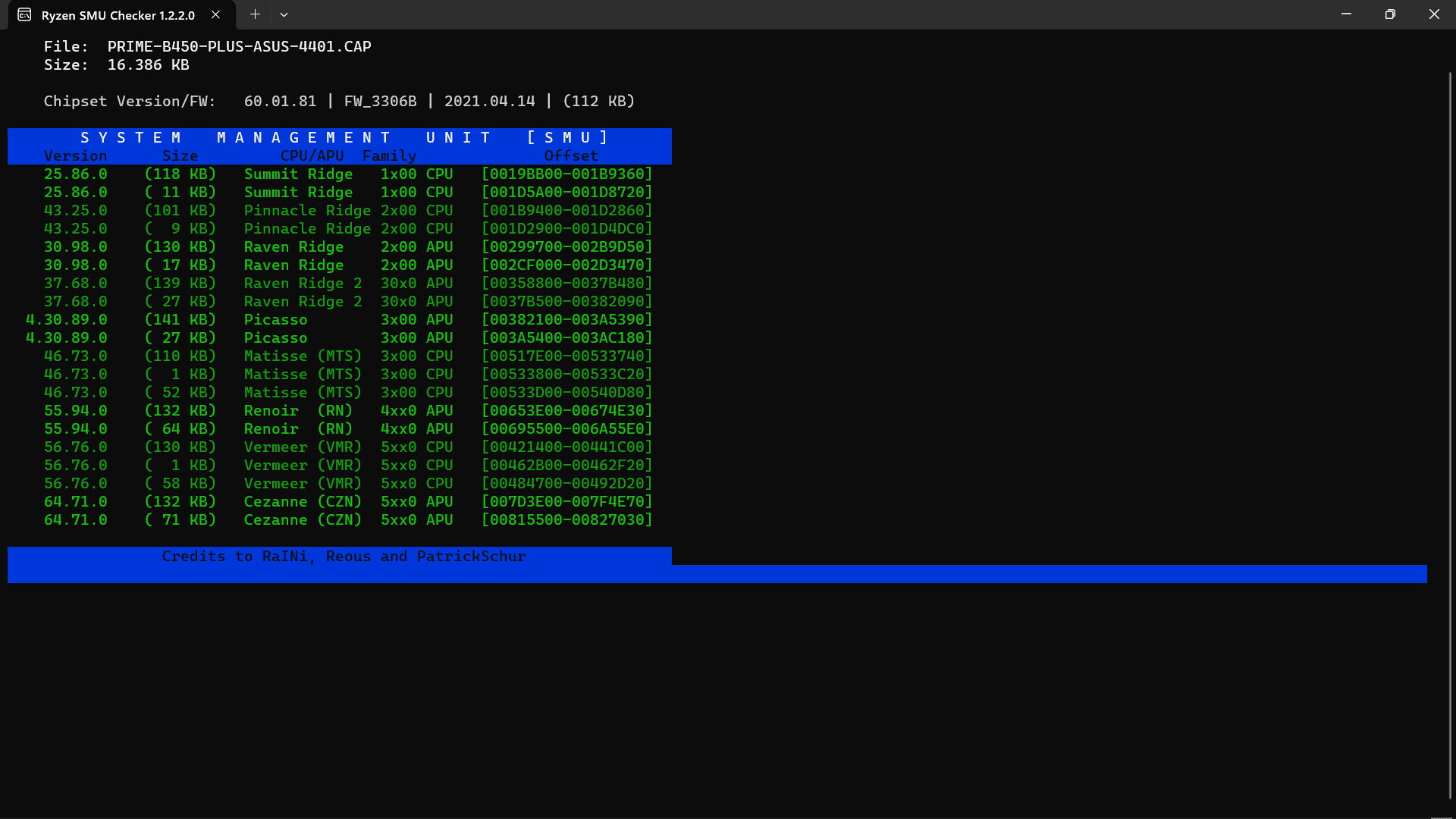Click firmware label FW_3306B
Image resolution: width=1456 pixels, height=819 pixels.
(381, 101)
